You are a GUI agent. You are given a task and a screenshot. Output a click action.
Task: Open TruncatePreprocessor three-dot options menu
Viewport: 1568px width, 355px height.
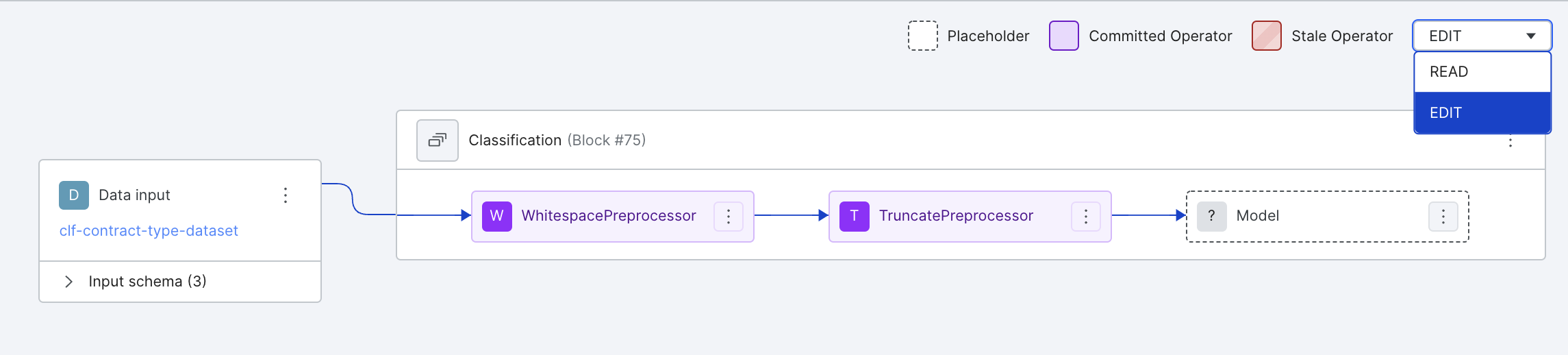1086,217
